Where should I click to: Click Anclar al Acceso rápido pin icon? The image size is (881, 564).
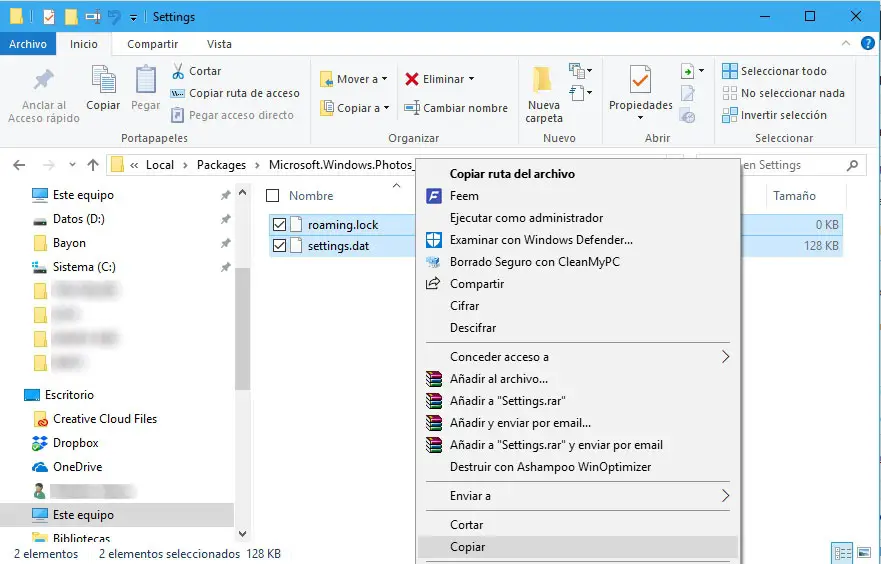[44, 80]
